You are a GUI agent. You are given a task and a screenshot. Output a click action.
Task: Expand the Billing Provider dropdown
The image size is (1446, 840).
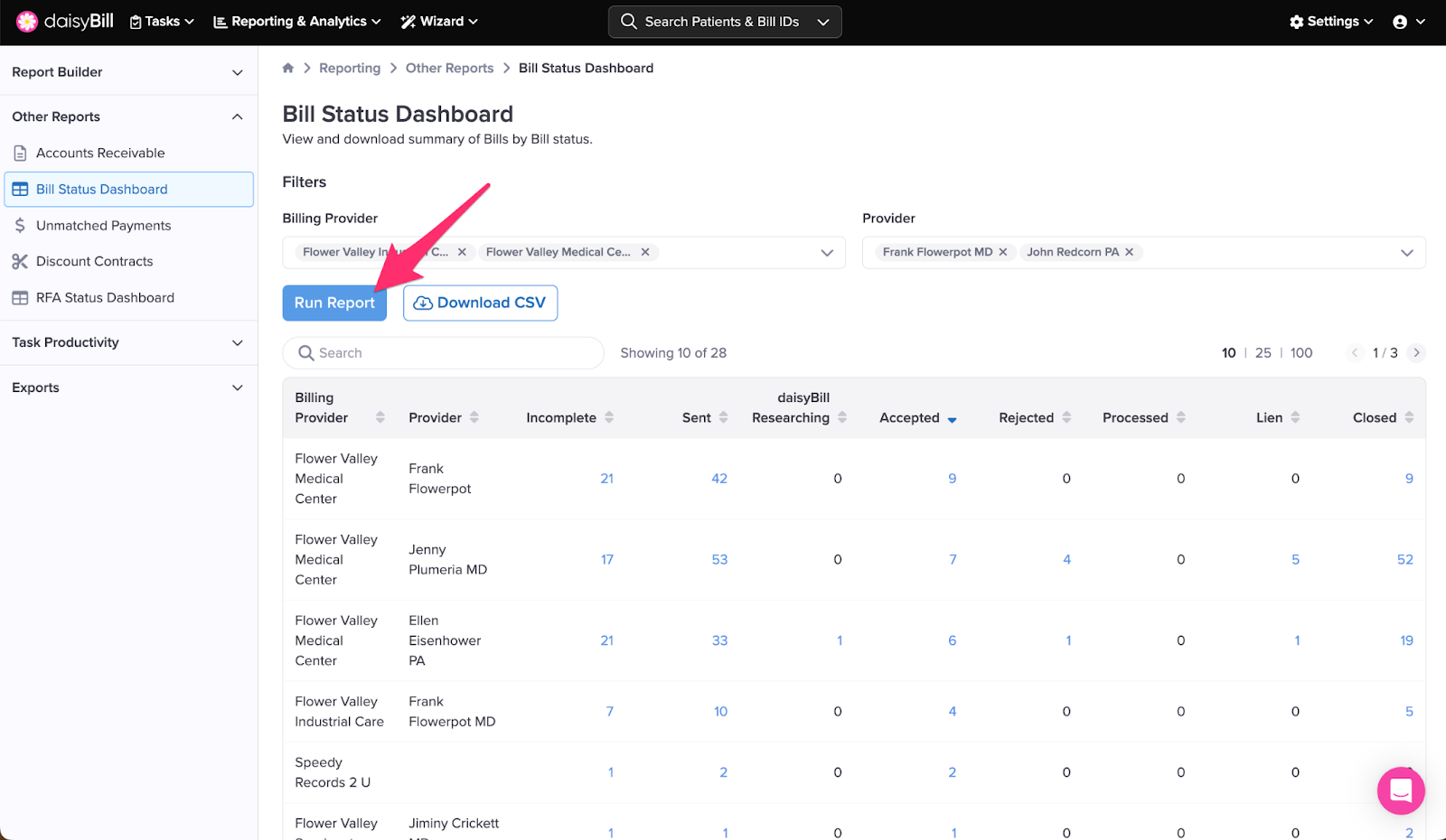(826, 253)
